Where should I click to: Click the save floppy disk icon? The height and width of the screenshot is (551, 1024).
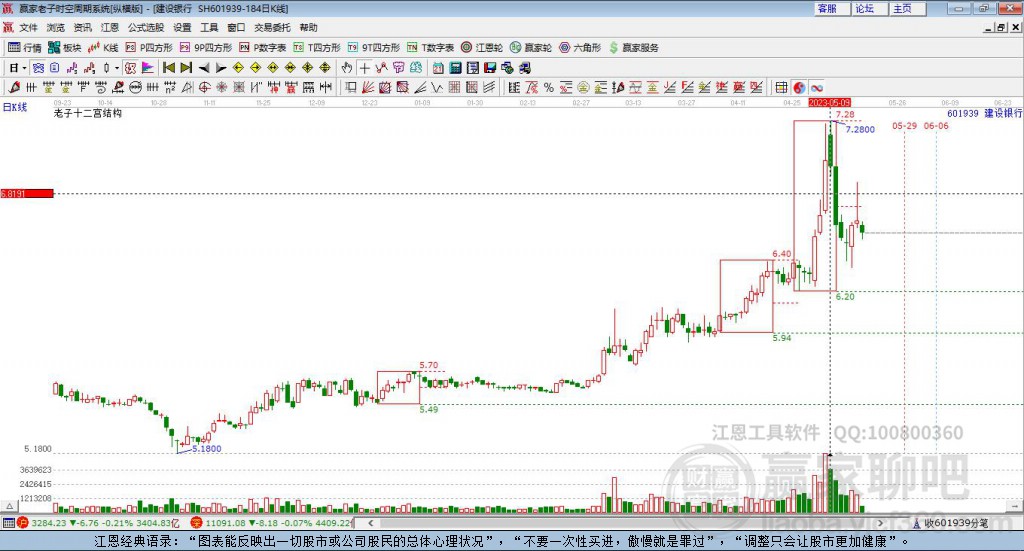pyautogui.click(x=490, y=68)
